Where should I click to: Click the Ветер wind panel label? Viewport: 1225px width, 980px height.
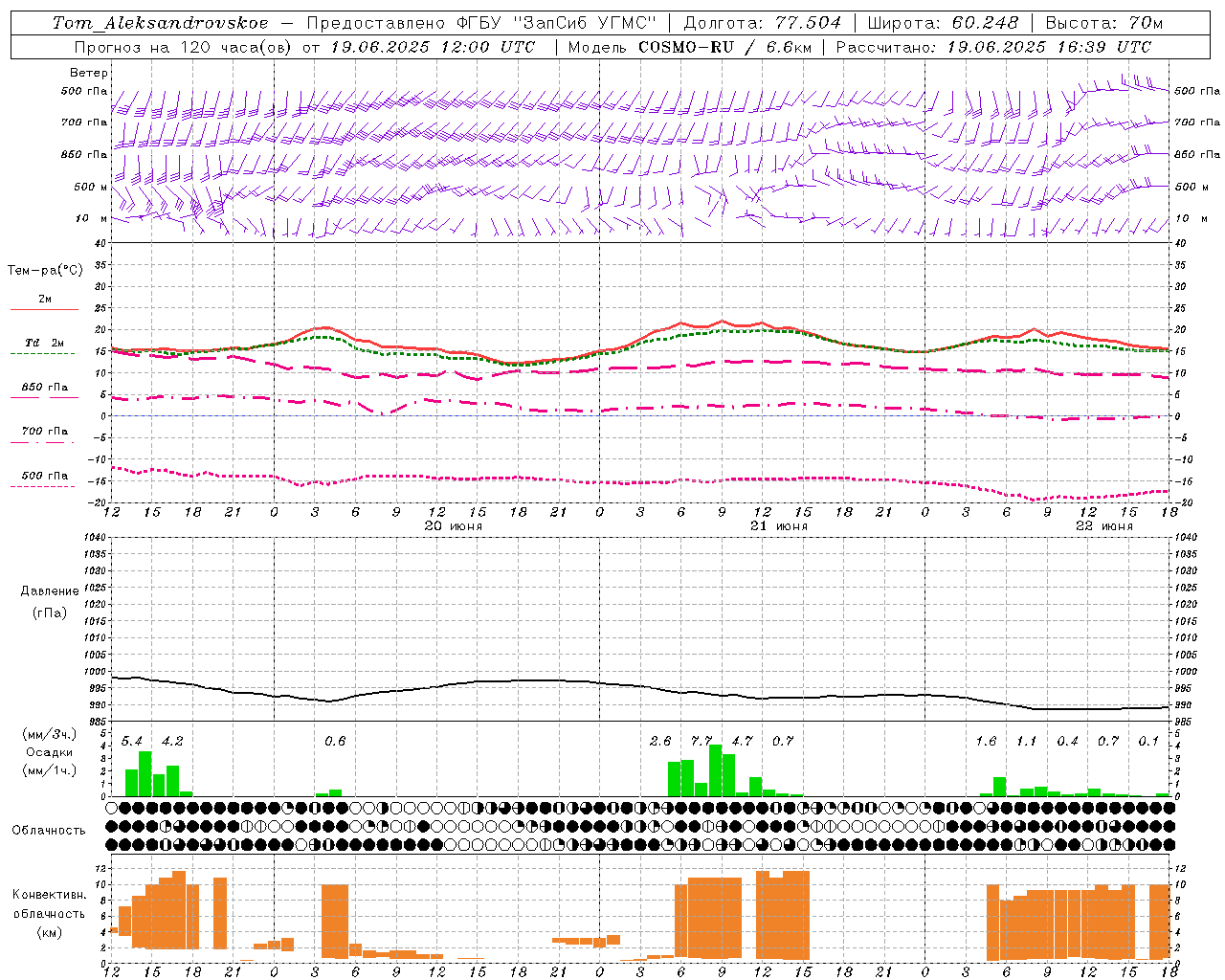pos(89,73)
